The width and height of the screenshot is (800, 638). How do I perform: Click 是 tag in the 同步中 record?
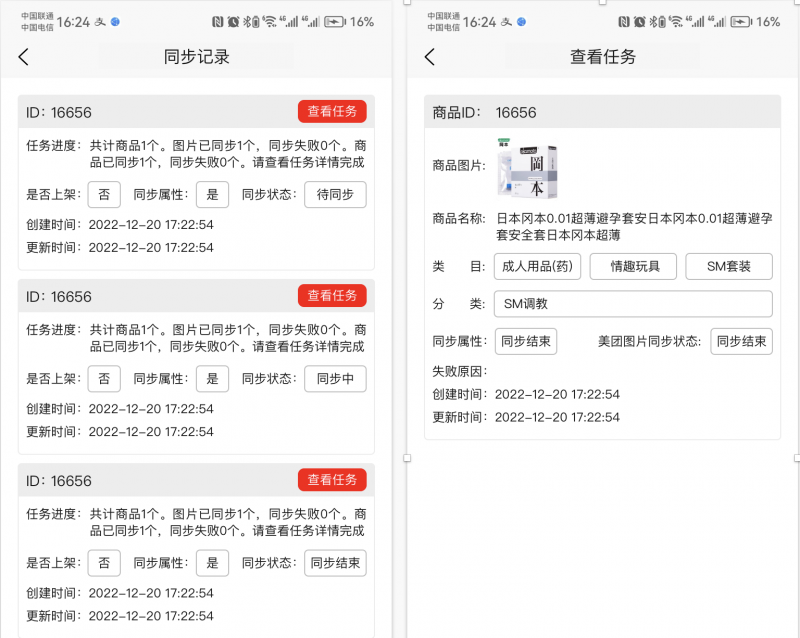pos(212,379)
